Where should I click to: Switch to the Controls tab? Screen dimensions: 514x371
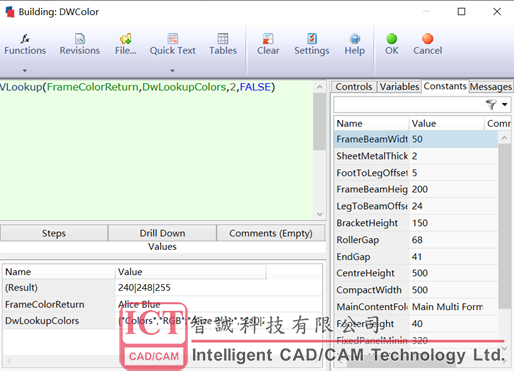point(354,87)
